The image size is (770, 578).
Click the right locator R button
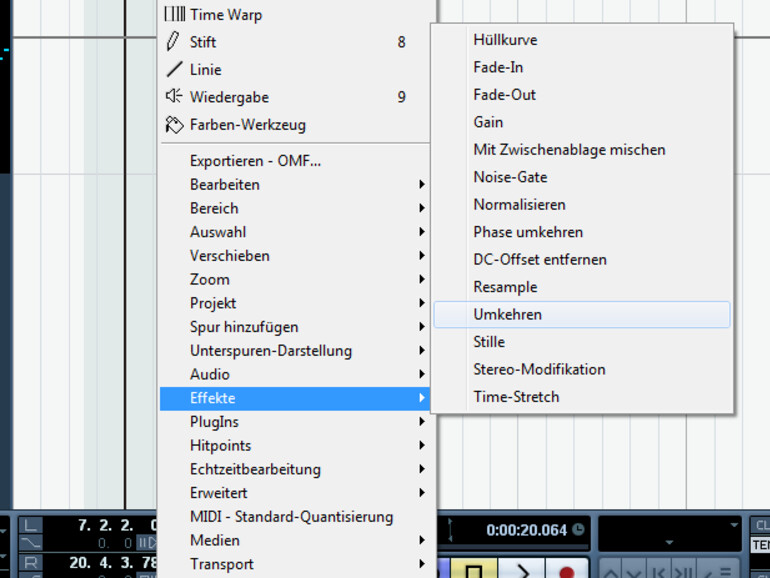(30, 562)
